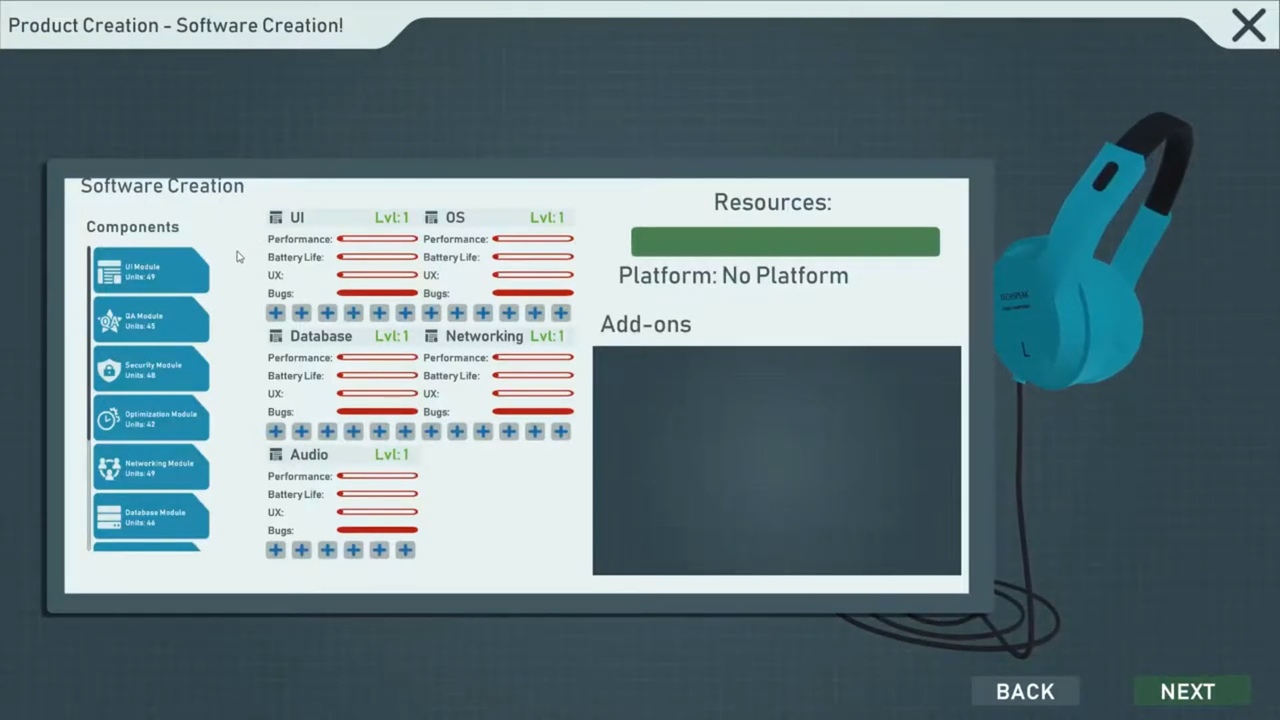The image size is (1280, 720).
Task: Select the QA Module component
Action: tap(151, 320)
